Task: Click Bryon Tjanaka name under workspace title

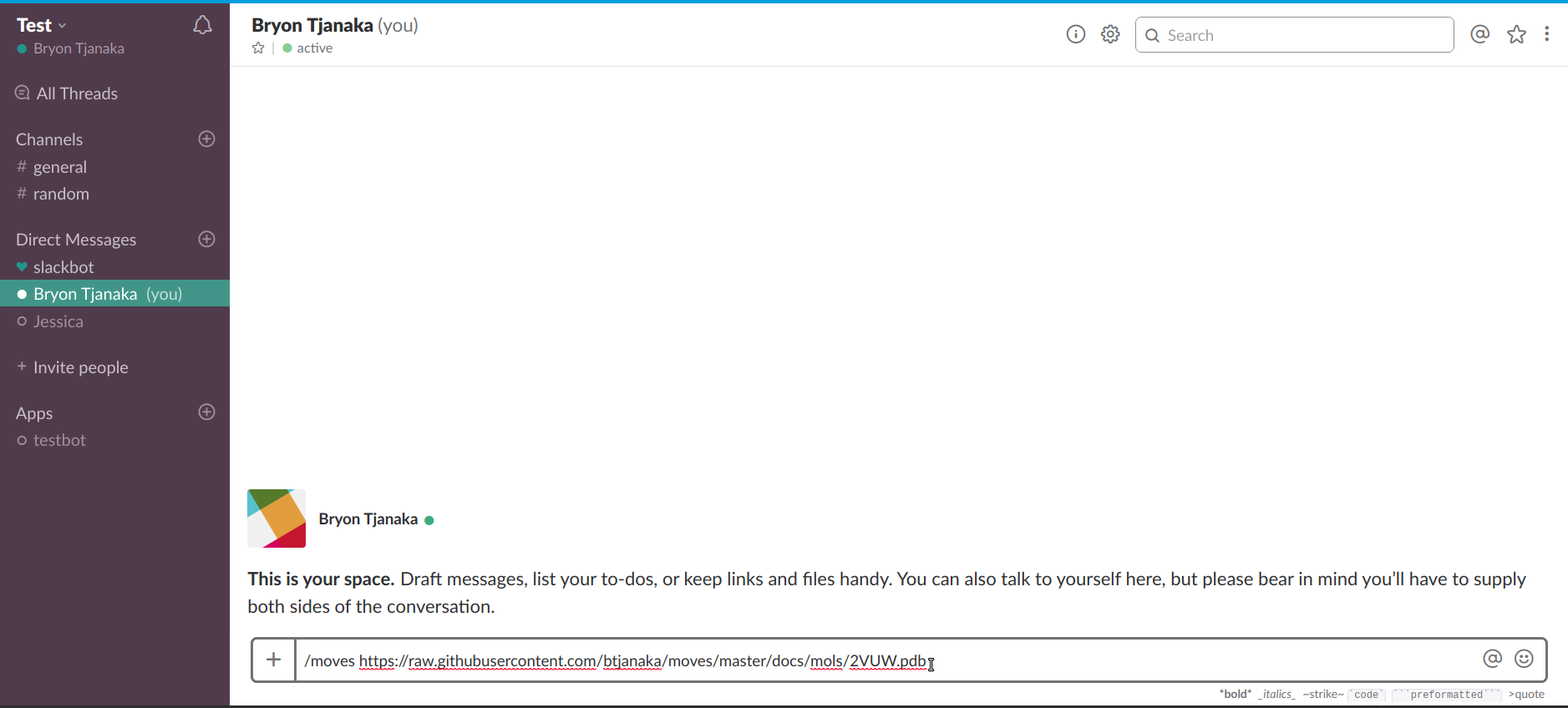Action: (79, 48)
